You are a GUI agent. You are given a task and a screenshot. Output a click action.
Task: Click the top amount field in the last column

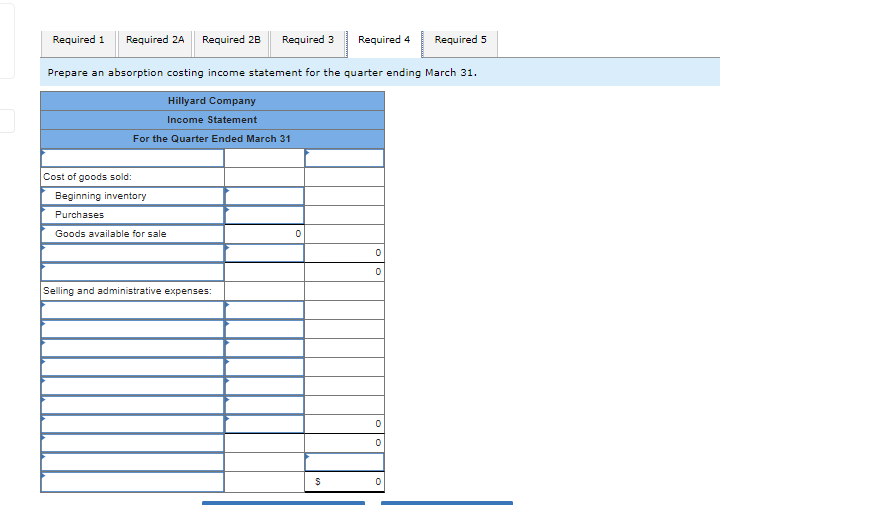tap(344, 158)
